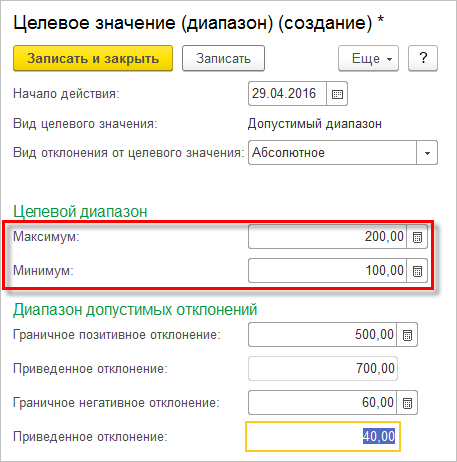The height and width of the screenshot is (462, 457).
Task: Click Записать и закрыть button
Action: [93, 58]
